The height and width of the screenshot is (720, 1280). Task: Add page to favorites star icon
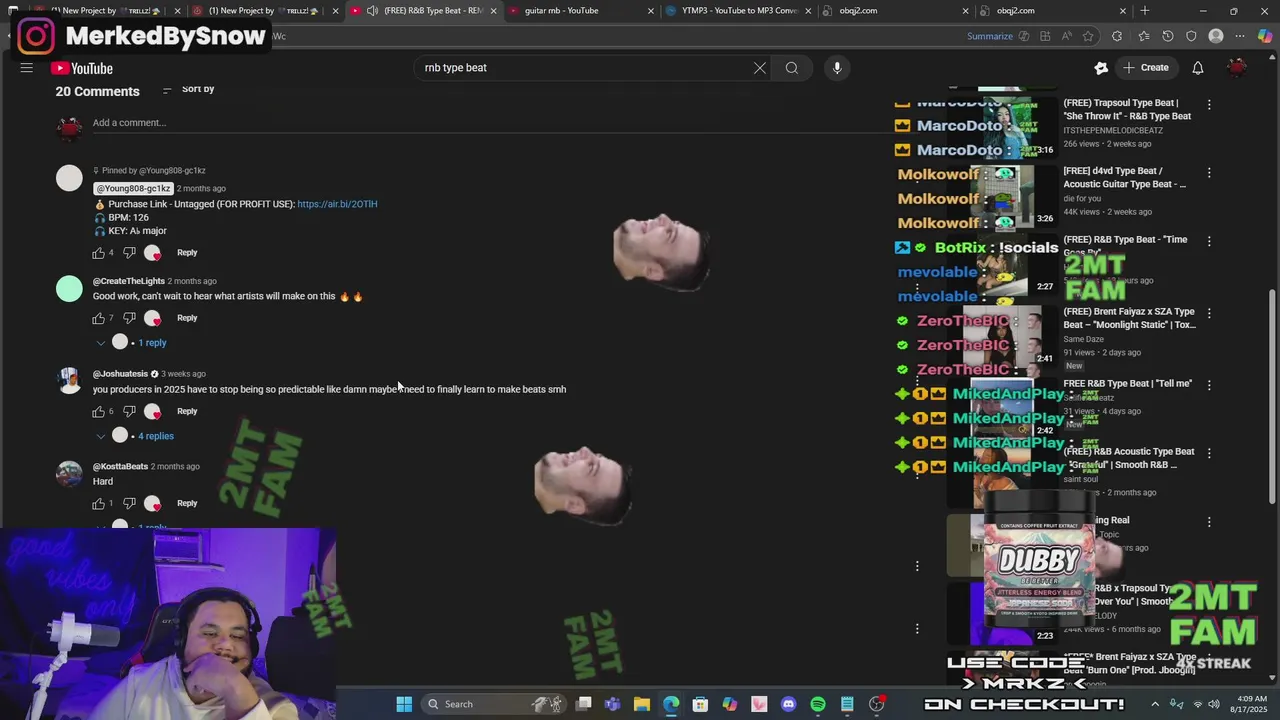pyautogui.click(x=1088, y=36)
